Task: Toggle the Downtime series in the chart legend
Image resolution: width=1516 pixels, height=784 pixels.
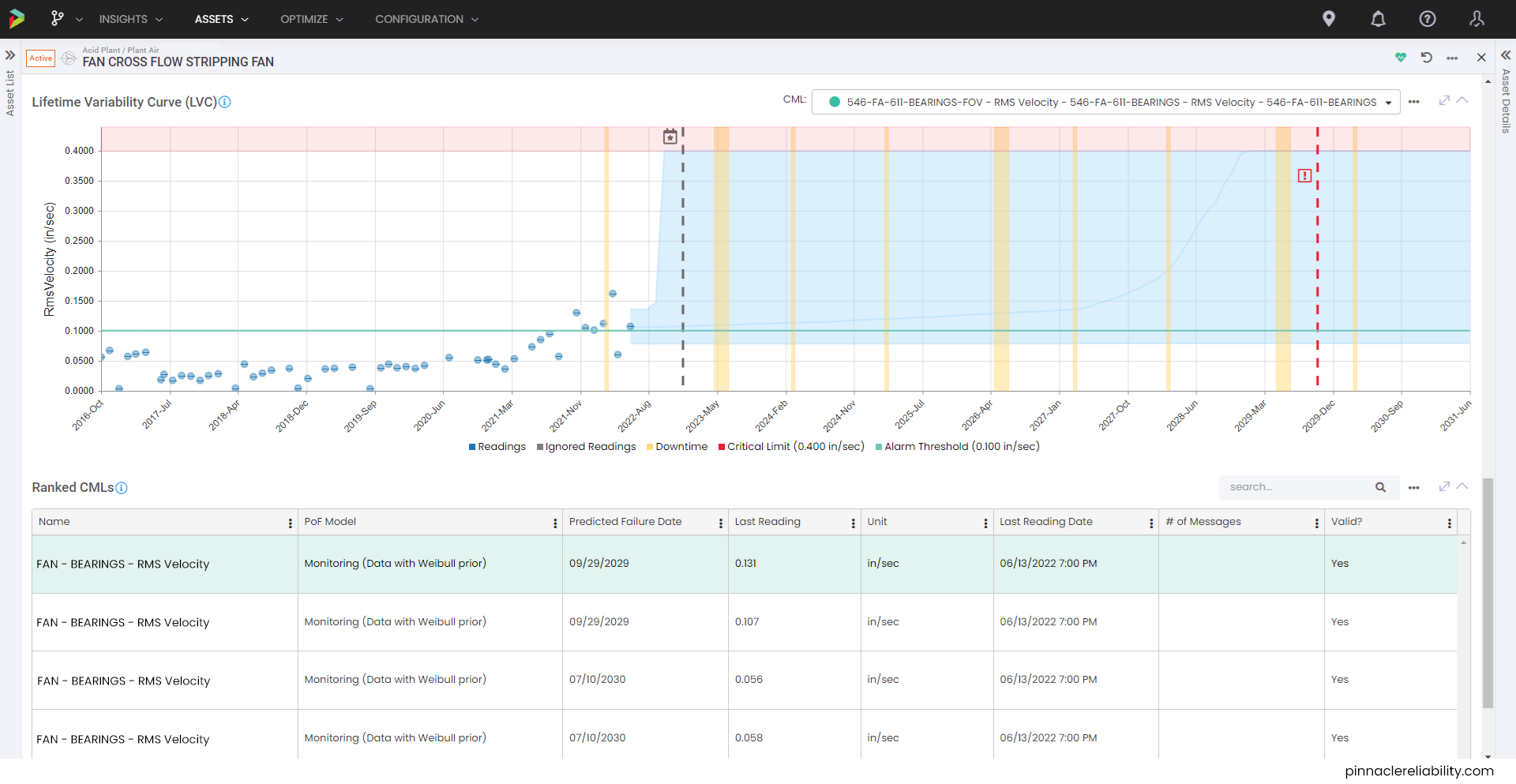Action: 677,447
